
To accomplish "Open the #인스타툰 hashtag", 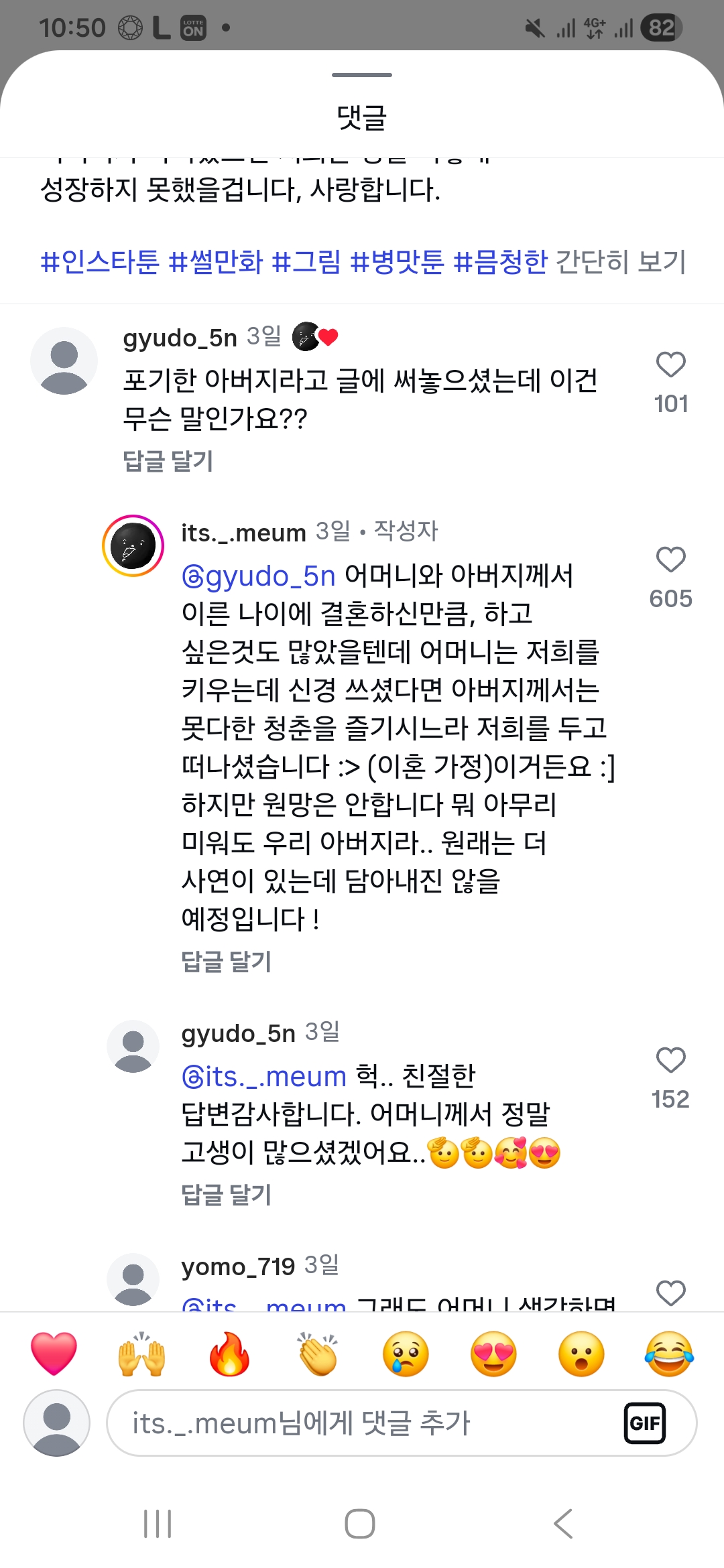I will click(100, 261).
